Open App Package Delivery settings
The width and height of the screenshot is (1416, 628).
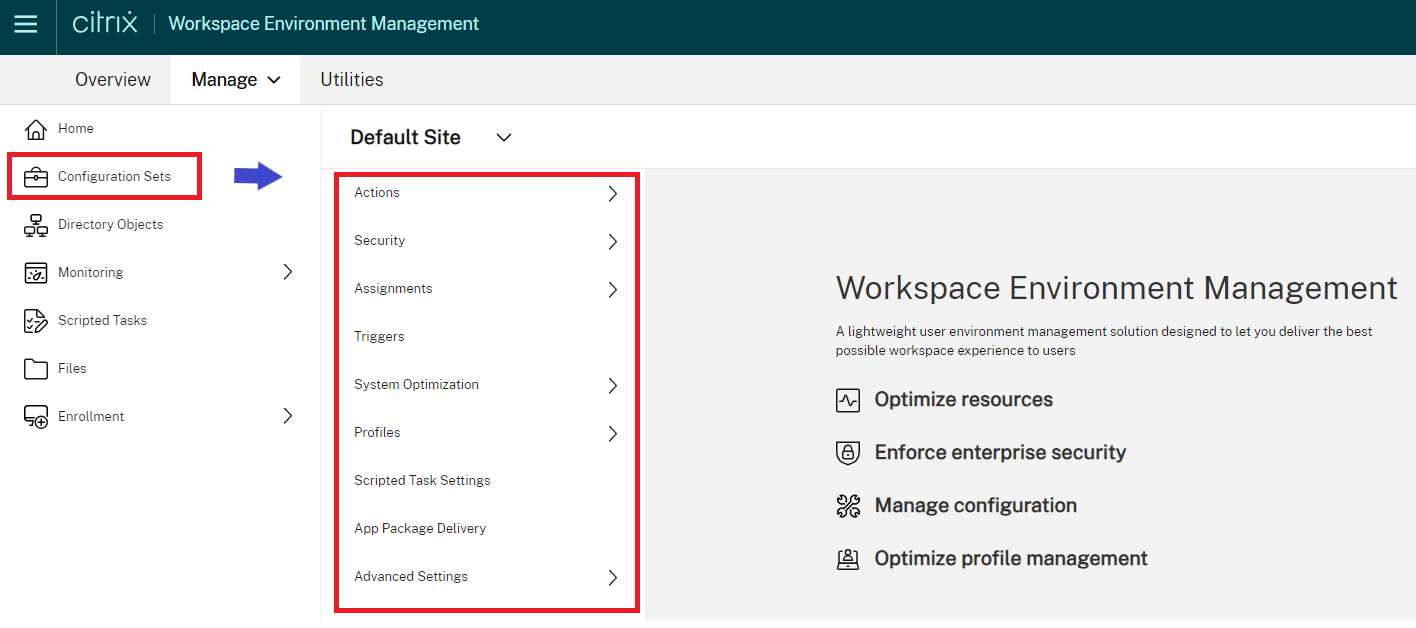coord(420,528)
